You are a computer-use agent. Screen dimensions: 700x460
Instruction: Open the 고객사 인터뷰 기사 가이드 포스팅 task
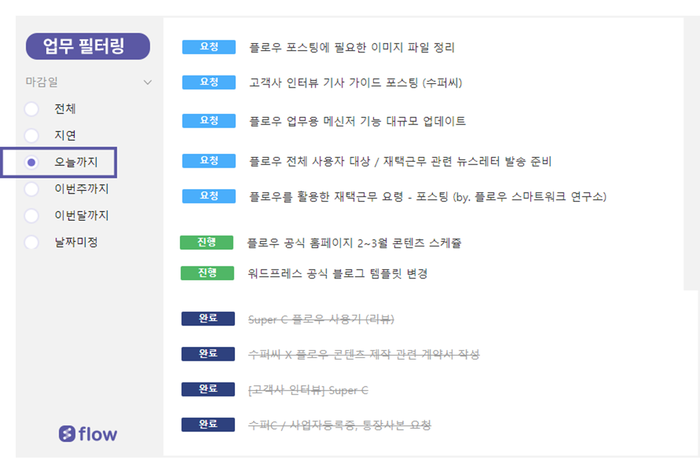[x=355, y=82]
